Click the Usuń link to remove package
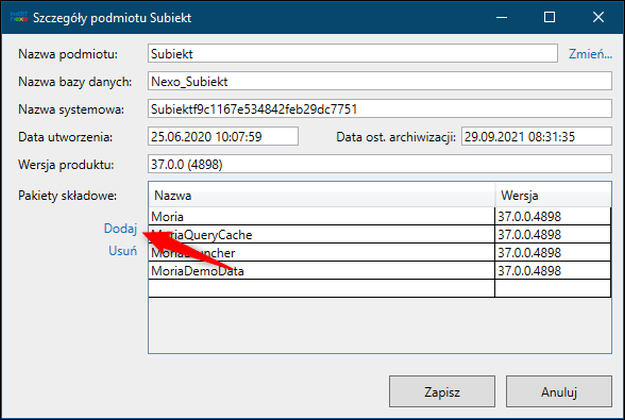625x420 pixels. coord(122,252)
